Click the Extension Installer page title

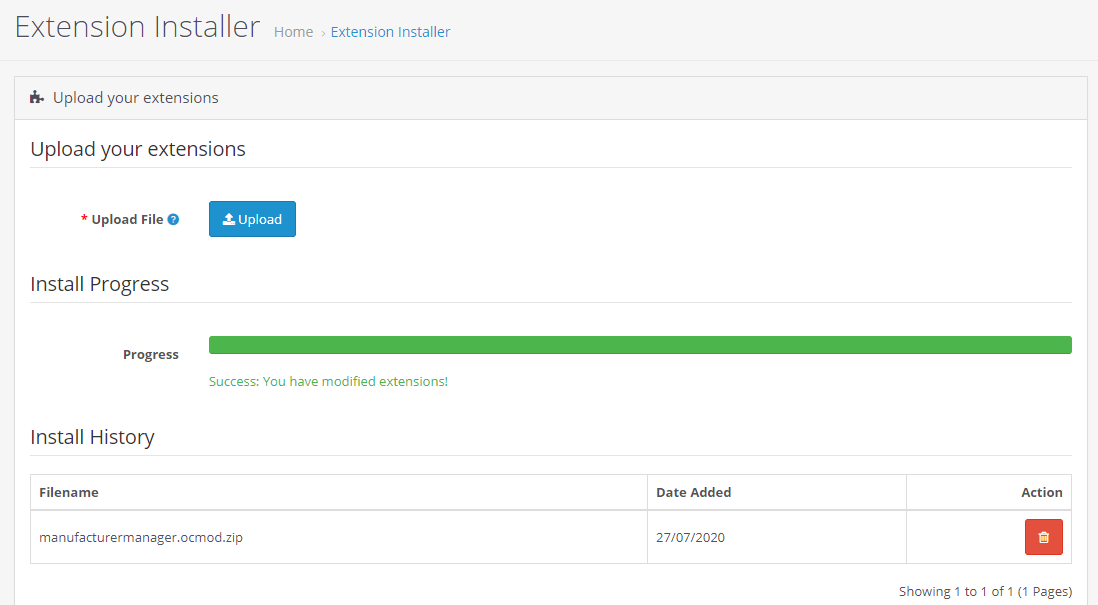pos(138,27)
